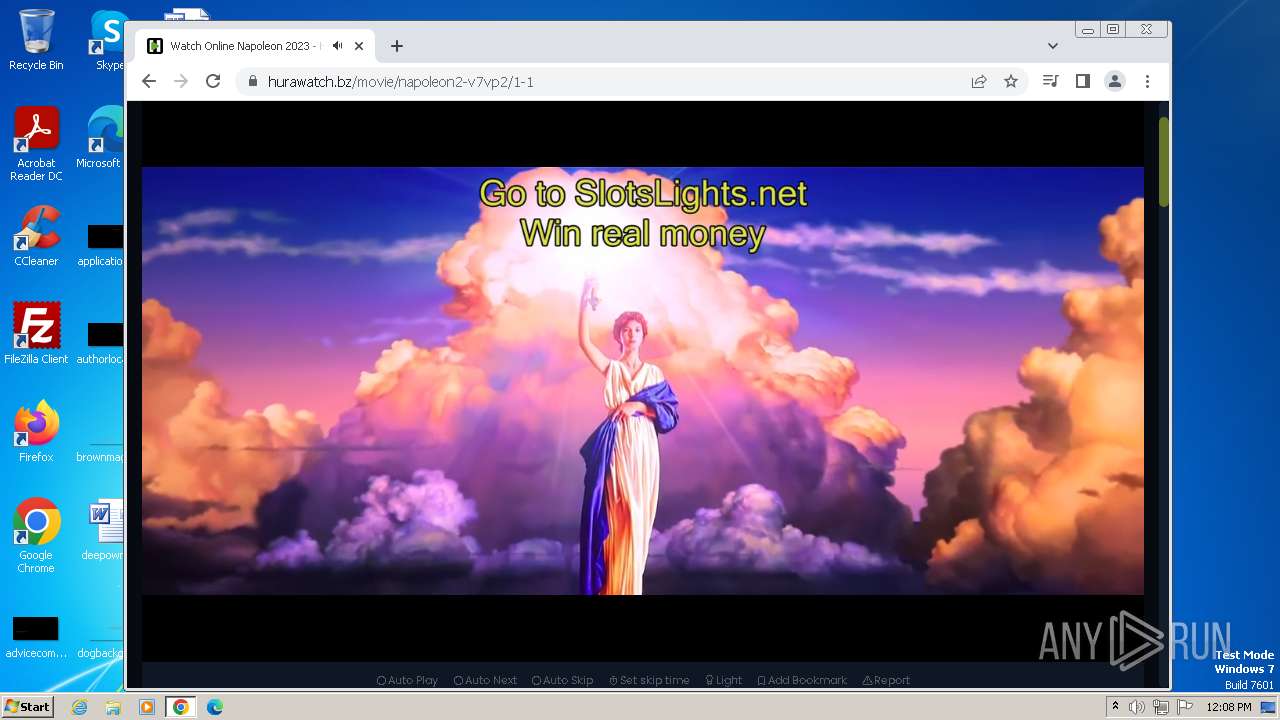Image resolution: width=1280 pixels, height=720 pixels.
Task: Toggle Auto Play option
Action: click(x=407, y=680)
